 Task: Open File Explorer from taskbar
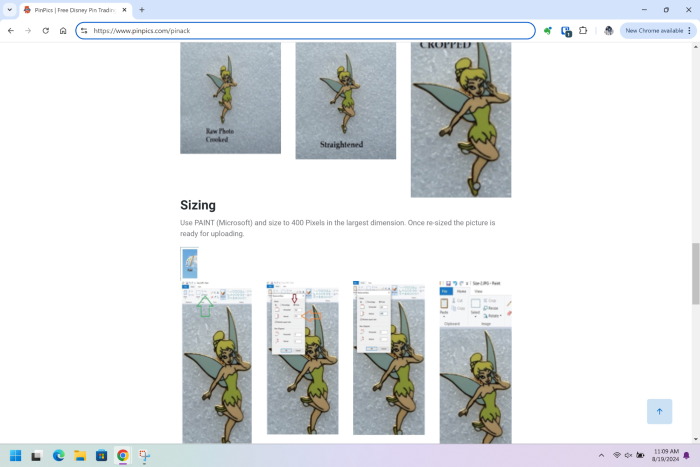(x=80, y=455)
